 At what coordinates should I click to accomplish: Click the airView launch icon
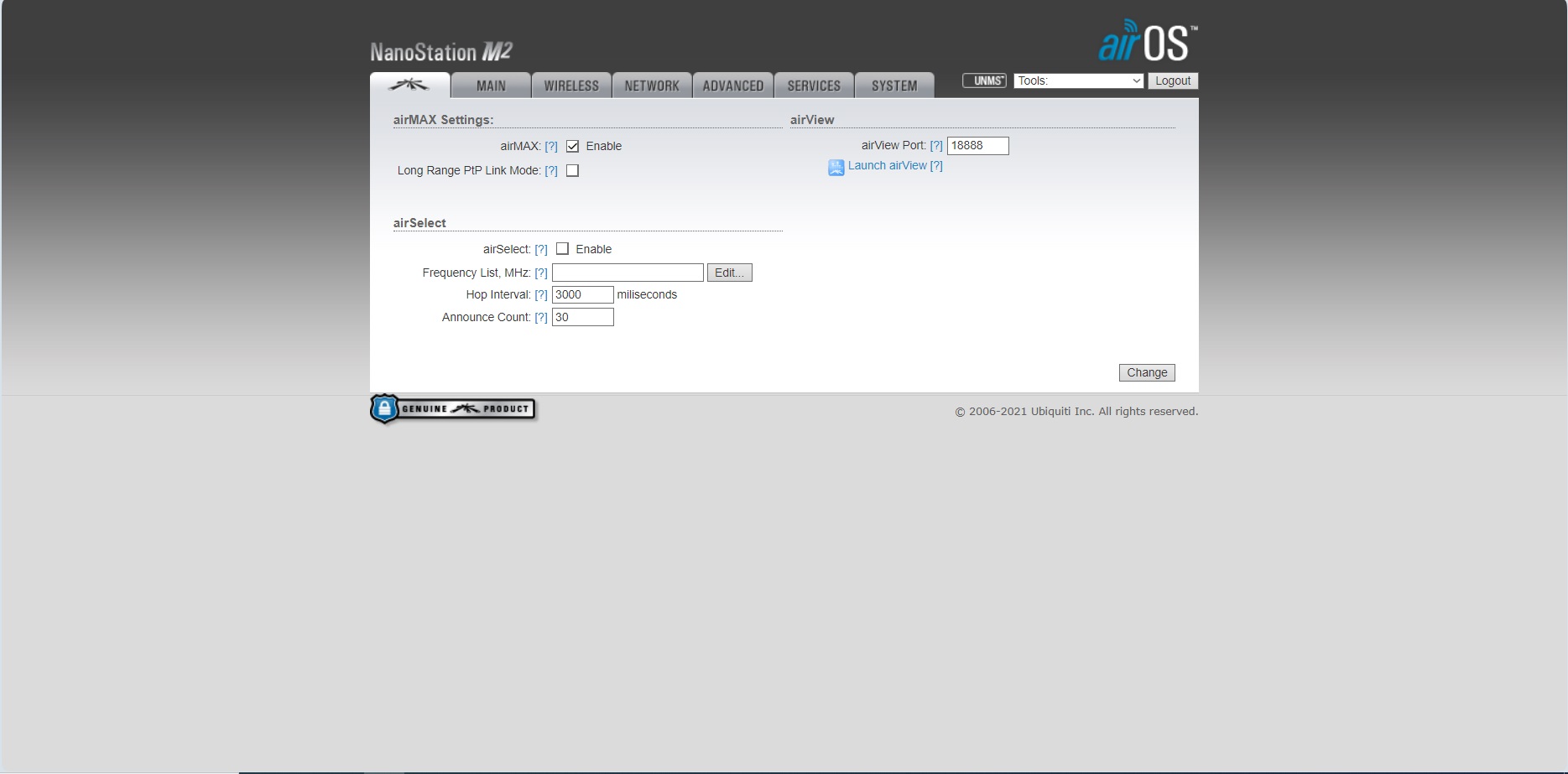[836, 167]
